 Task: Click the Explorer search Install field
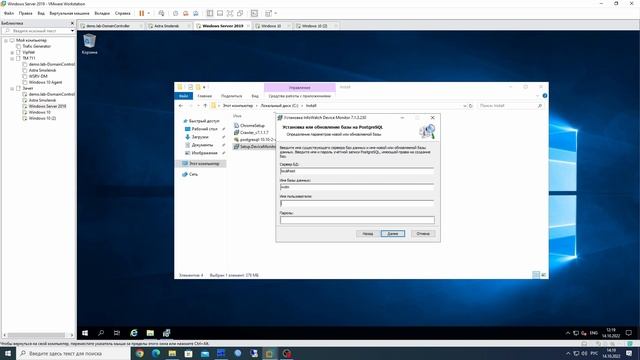click(510, 106)
